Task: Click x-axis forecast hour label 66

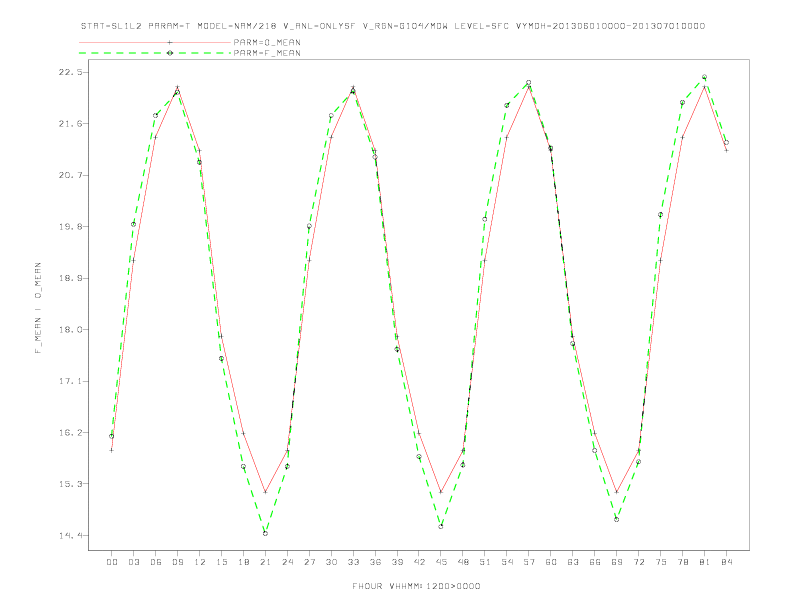Action: (x=595, y=562)
